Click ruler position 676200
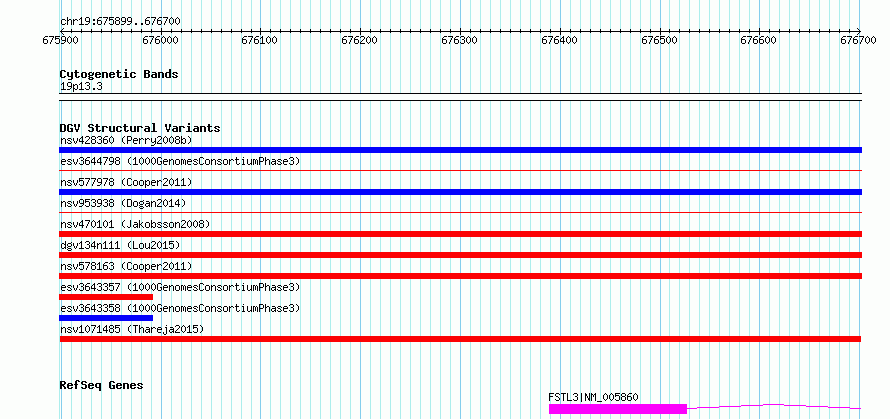 [360, 40]
